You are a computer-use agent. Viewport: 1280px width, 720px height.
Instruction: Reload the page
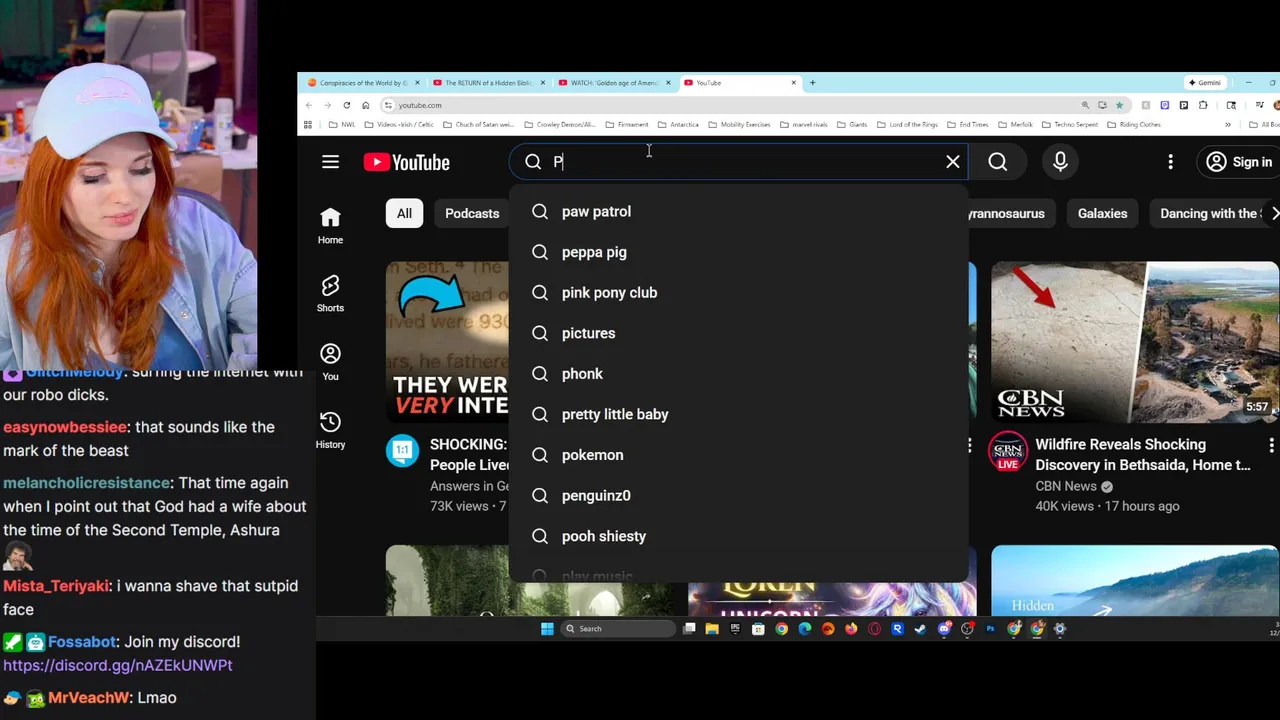tap(347, 105)
